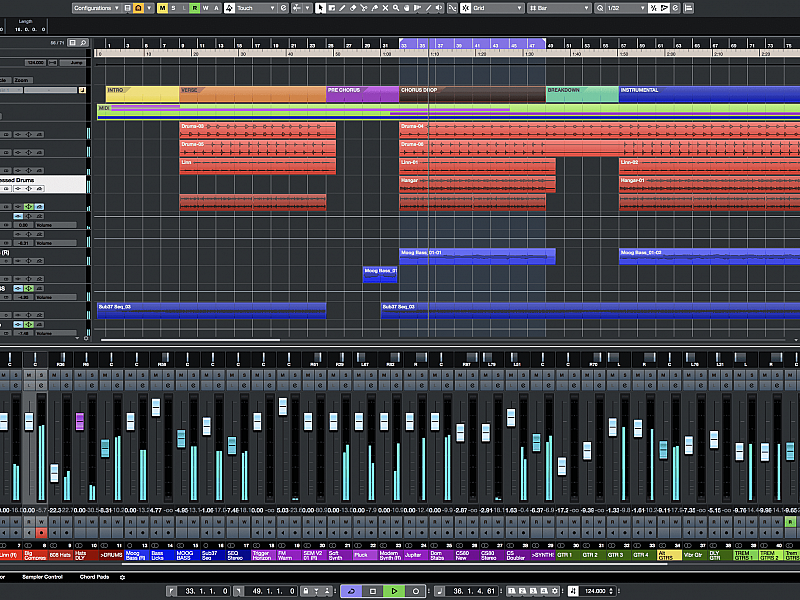Select the Jupiter mixer channel label
The width and height of the screenshot is (800, 600).
[415, 555]
